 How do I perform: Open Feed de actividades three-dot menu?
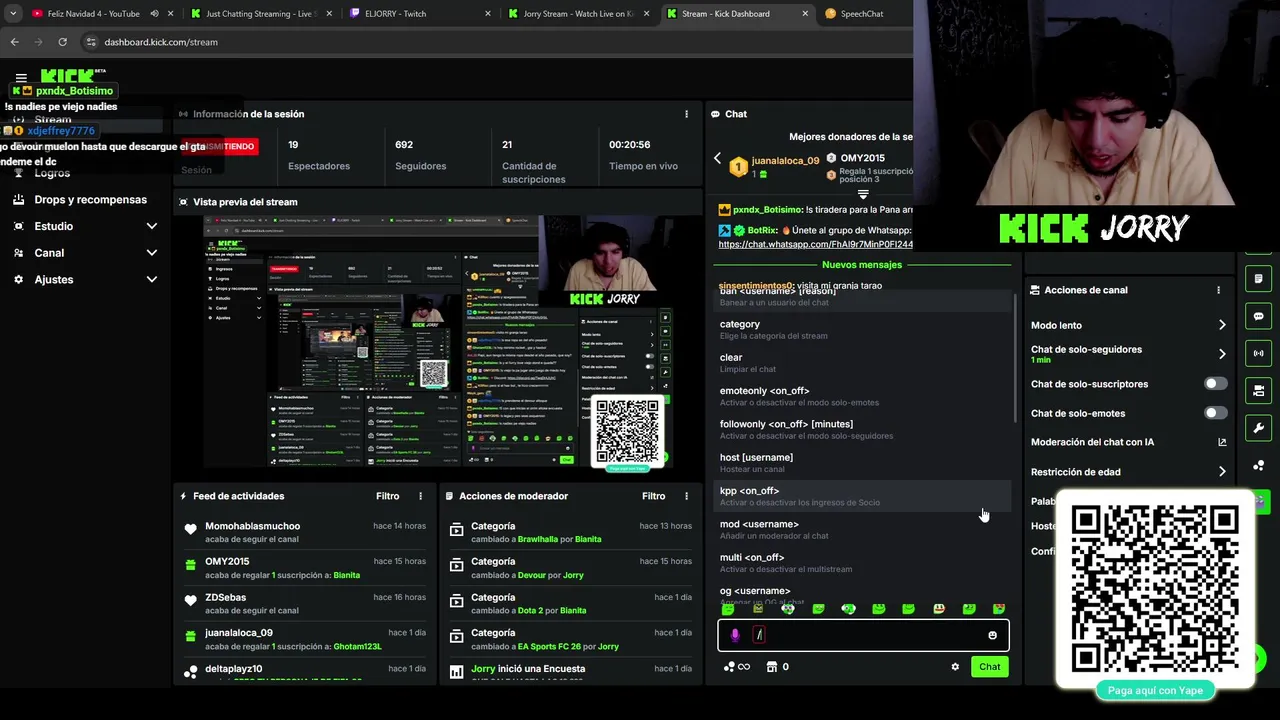[x=420, y=496]
